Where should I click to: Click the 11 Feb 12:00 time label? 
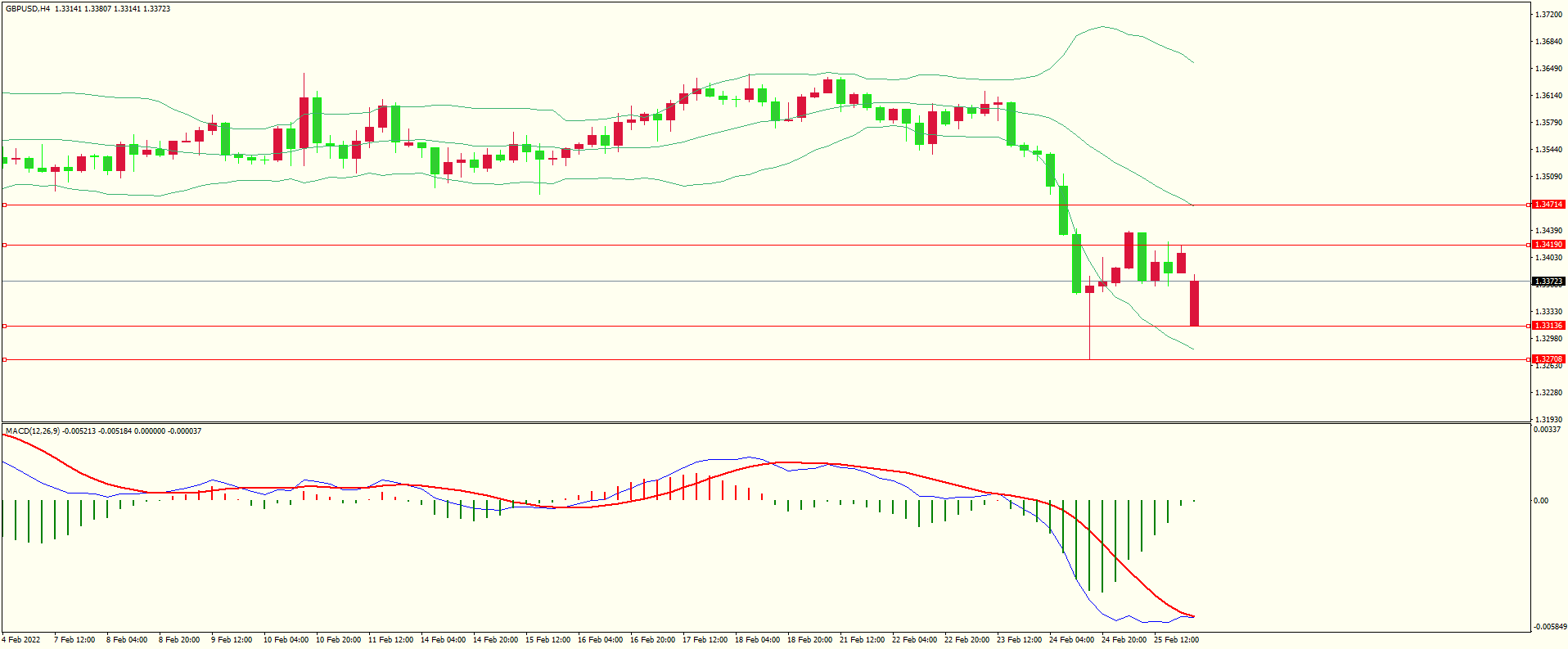tap(390, 640)
